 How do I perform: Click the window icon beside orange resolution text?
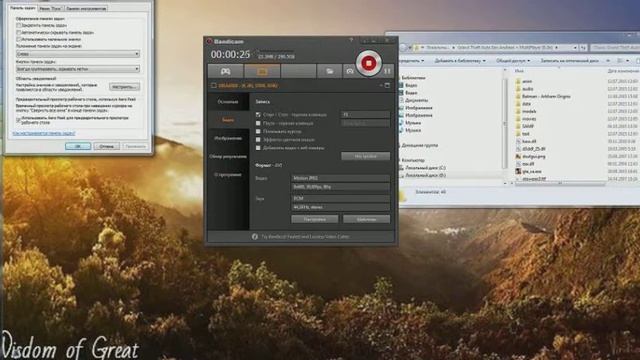point(213,85)
